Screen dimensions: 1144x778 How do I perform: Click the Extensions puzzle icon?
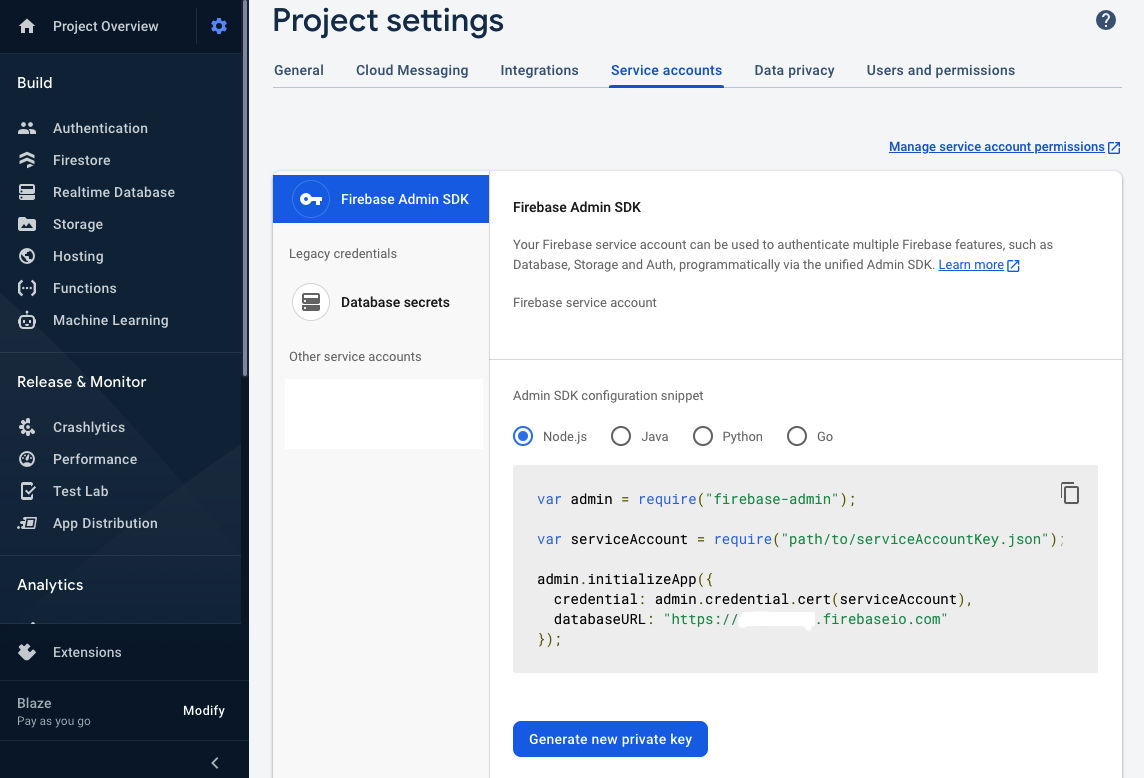pos(27,652)
